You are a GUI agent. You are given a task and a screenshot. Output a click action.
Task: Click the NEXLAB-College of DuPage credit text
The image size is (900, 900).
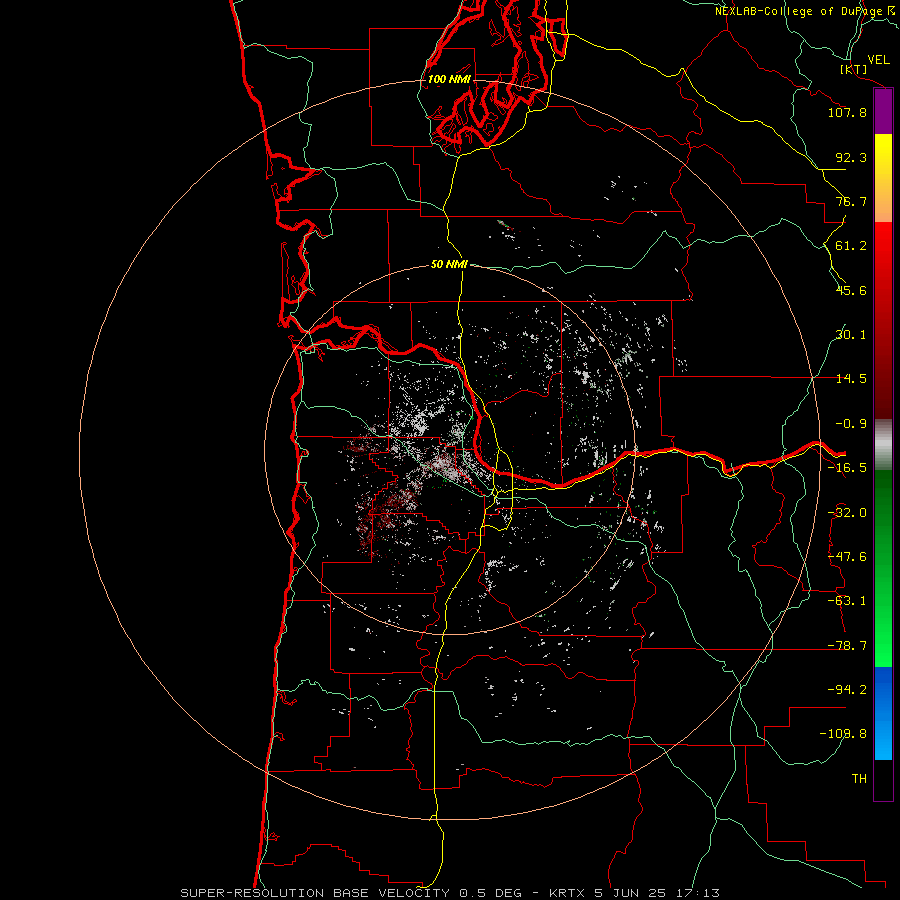(806, 11)
